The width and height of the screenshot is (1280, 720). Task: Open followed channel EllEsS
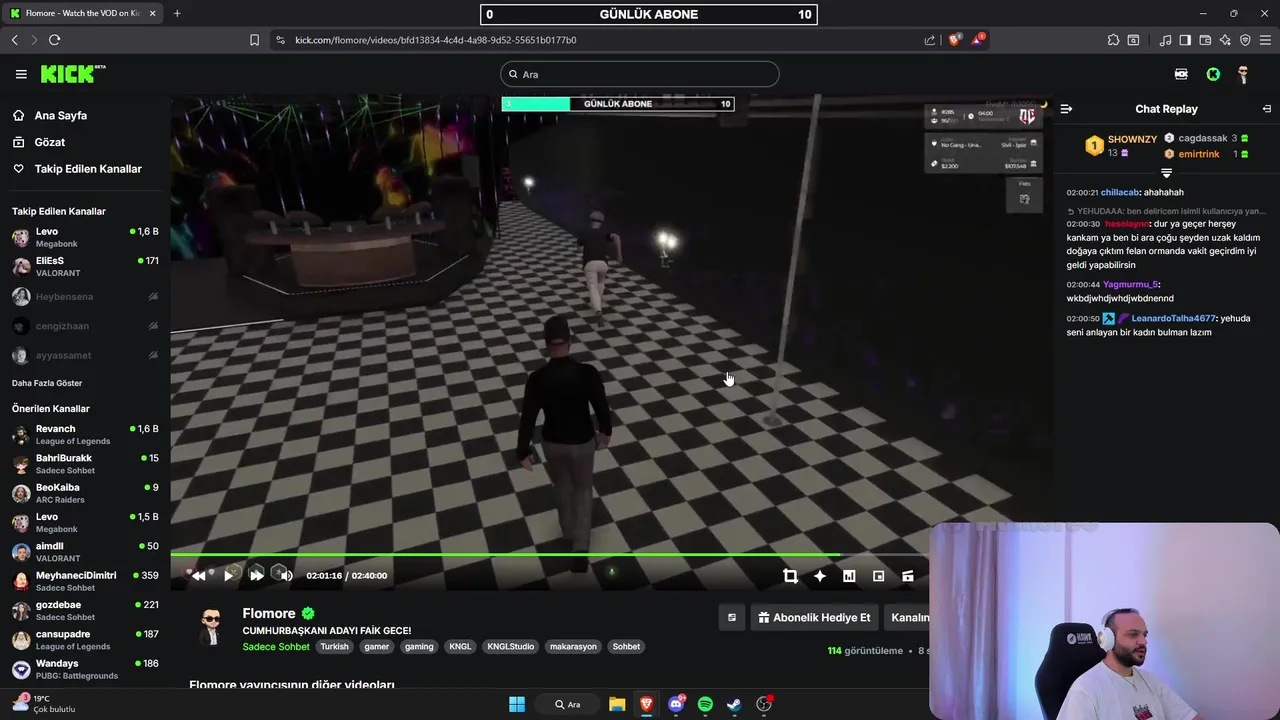point(85,266)
